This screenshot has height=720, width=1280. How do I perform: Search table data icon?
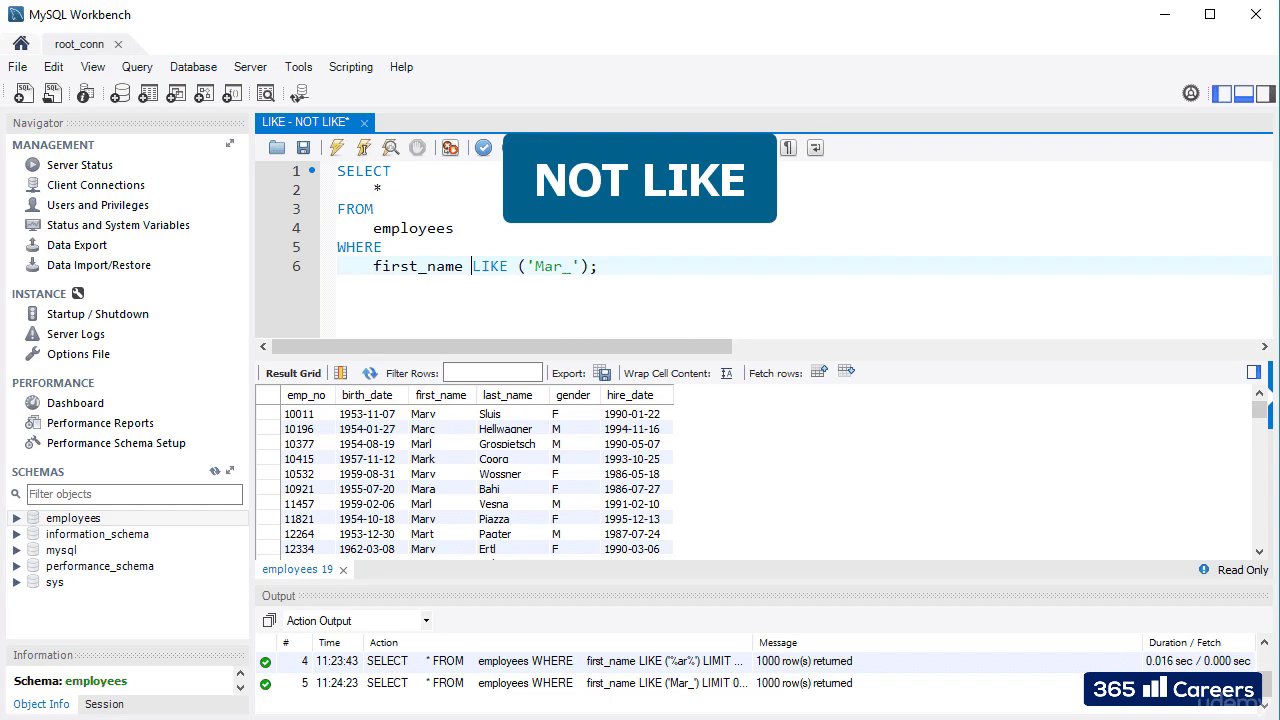[x=266, y=94]
